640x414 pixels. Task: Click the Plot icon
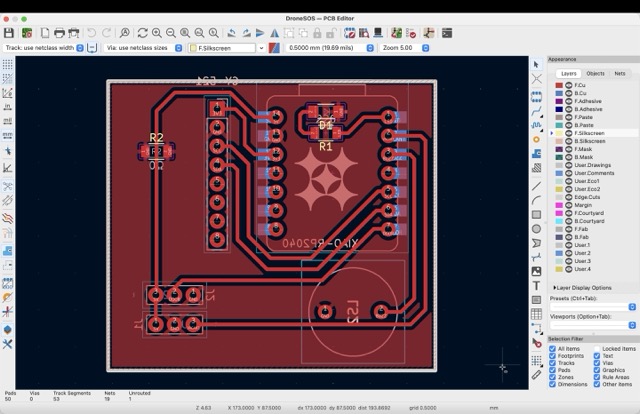[x=74, y=33]
